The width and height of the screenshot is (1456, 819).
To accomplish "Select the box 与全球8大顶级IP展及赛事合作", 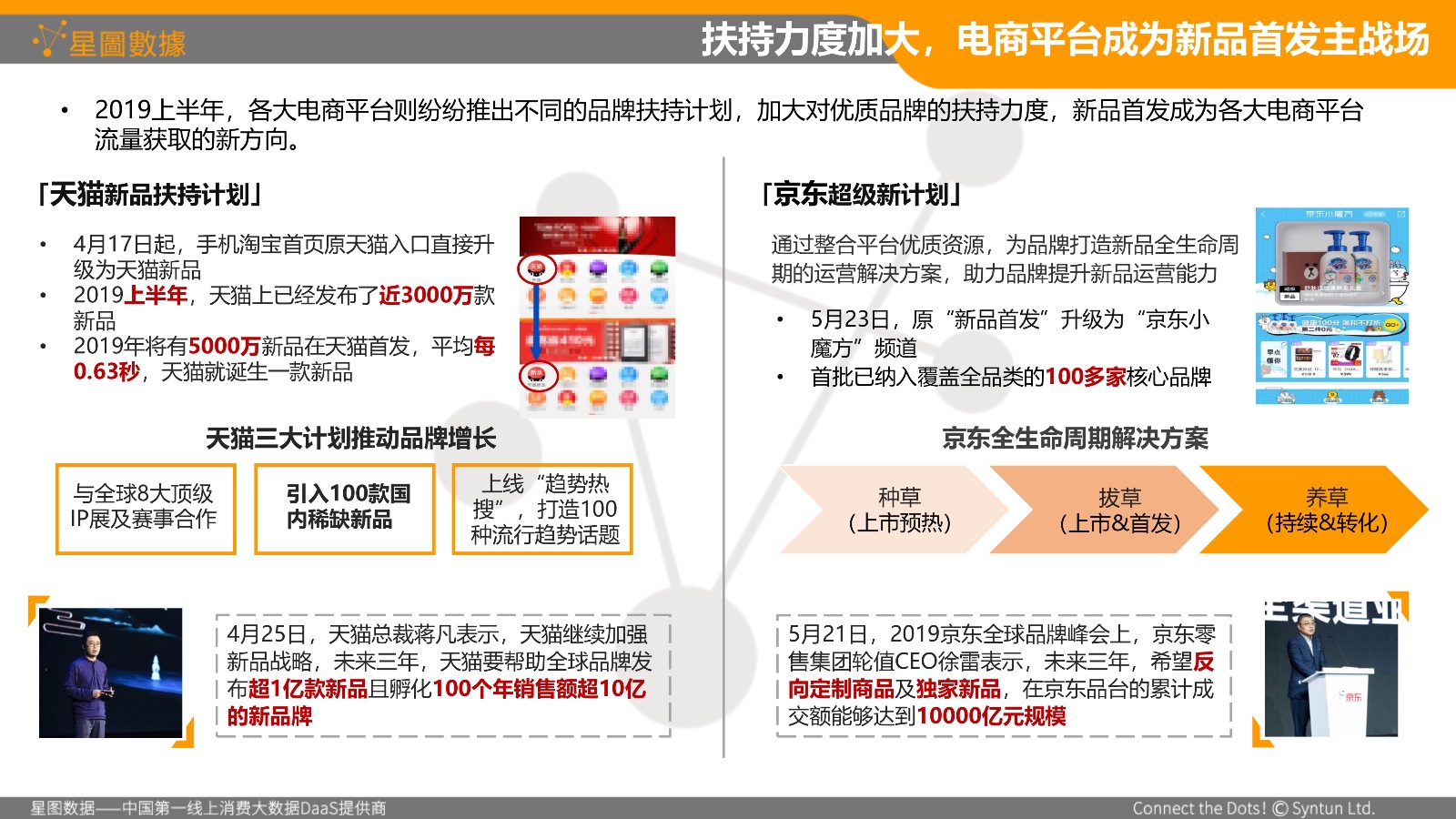I will (x=146, y=509).
